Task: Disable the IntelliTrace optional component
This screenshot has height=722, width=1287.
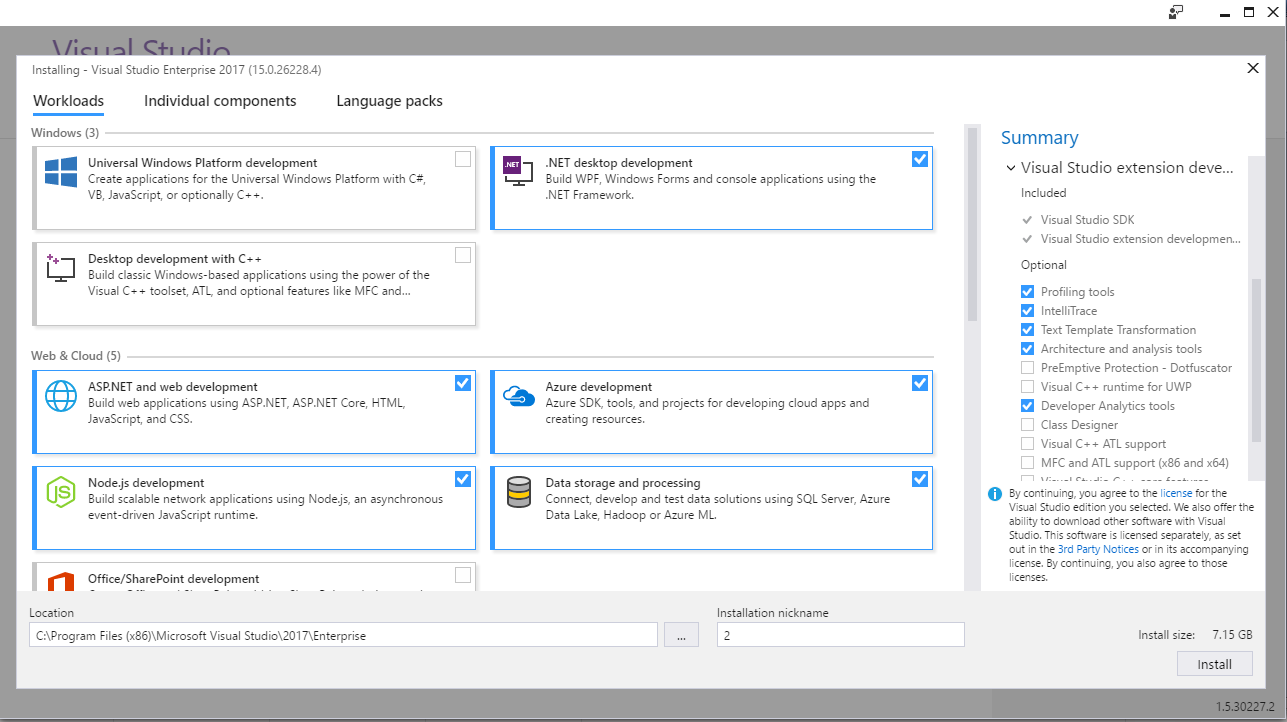Action: [1027, 311]
